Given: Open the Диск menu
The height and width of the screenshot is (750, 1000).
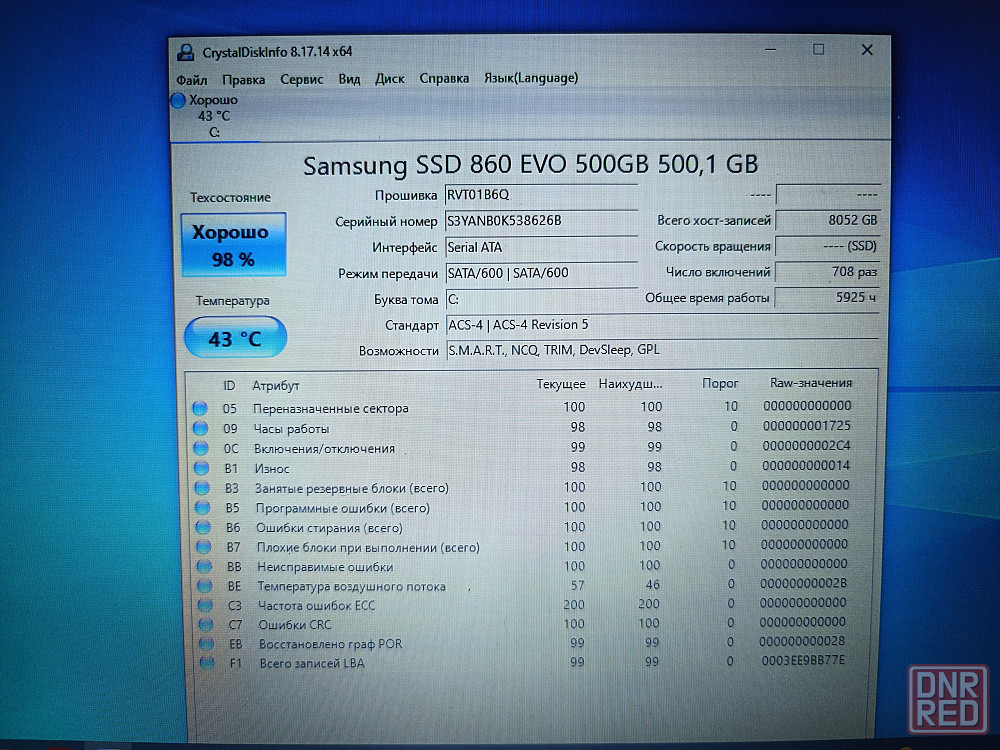Looking at the screenshot, I should tap(389, 78).
